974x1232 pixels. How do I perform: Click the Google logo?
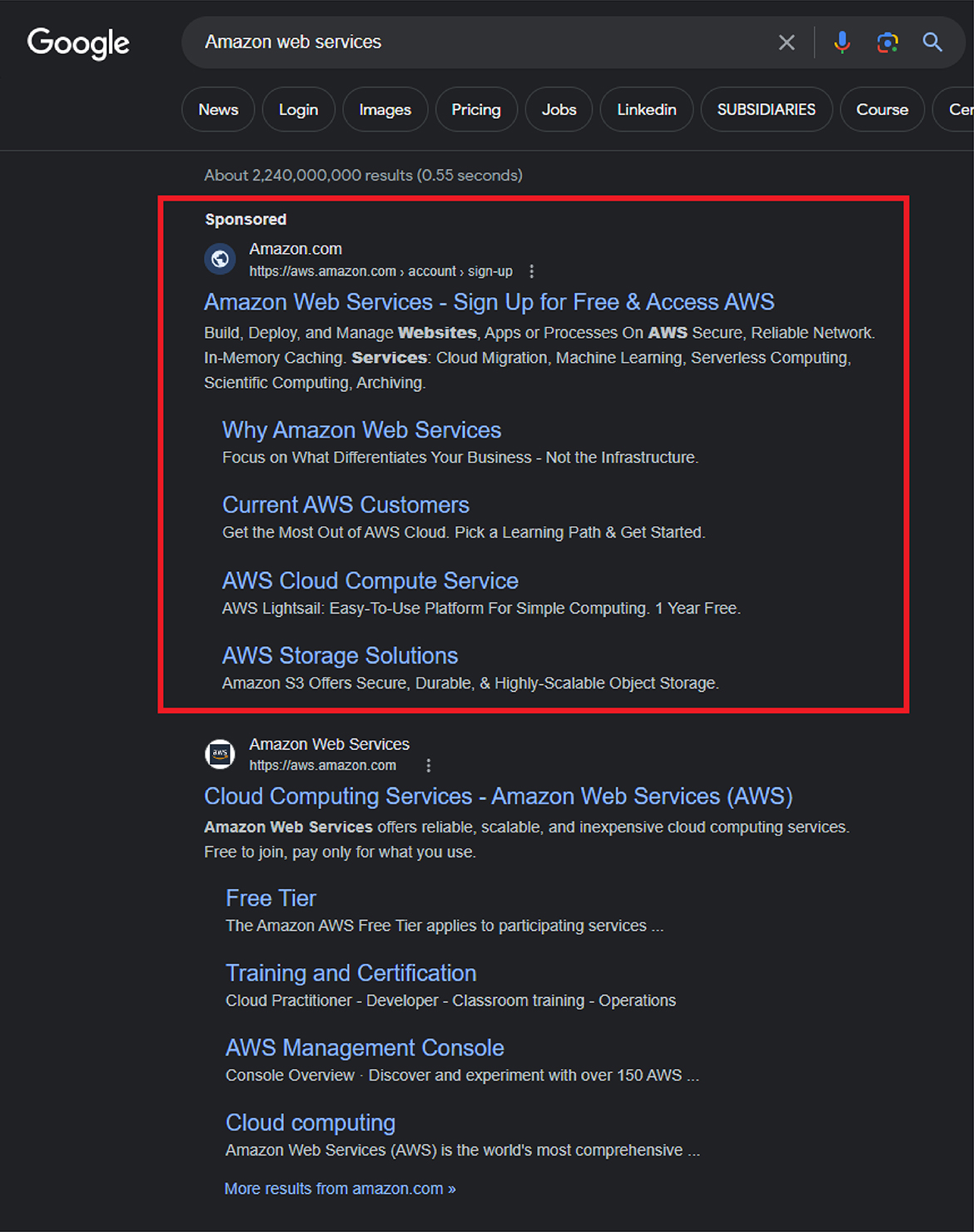78,42
